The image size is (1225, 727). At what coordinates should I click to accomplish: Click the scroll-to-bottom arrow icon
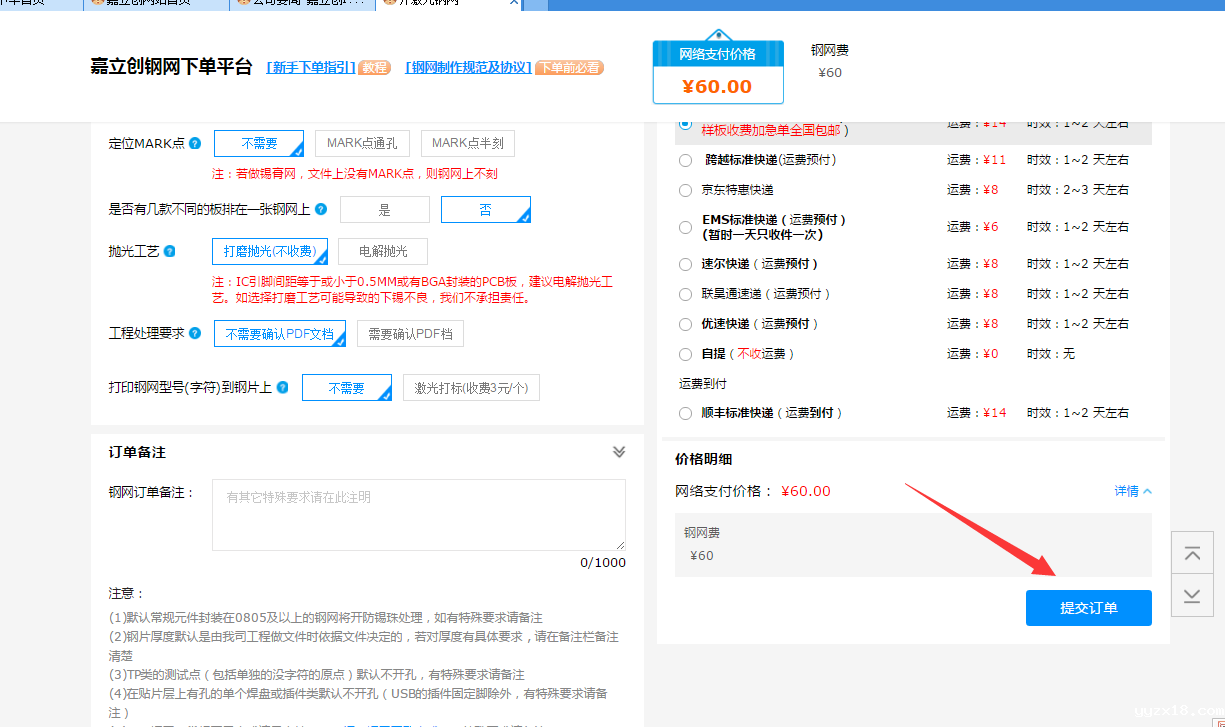[1191, 595]
